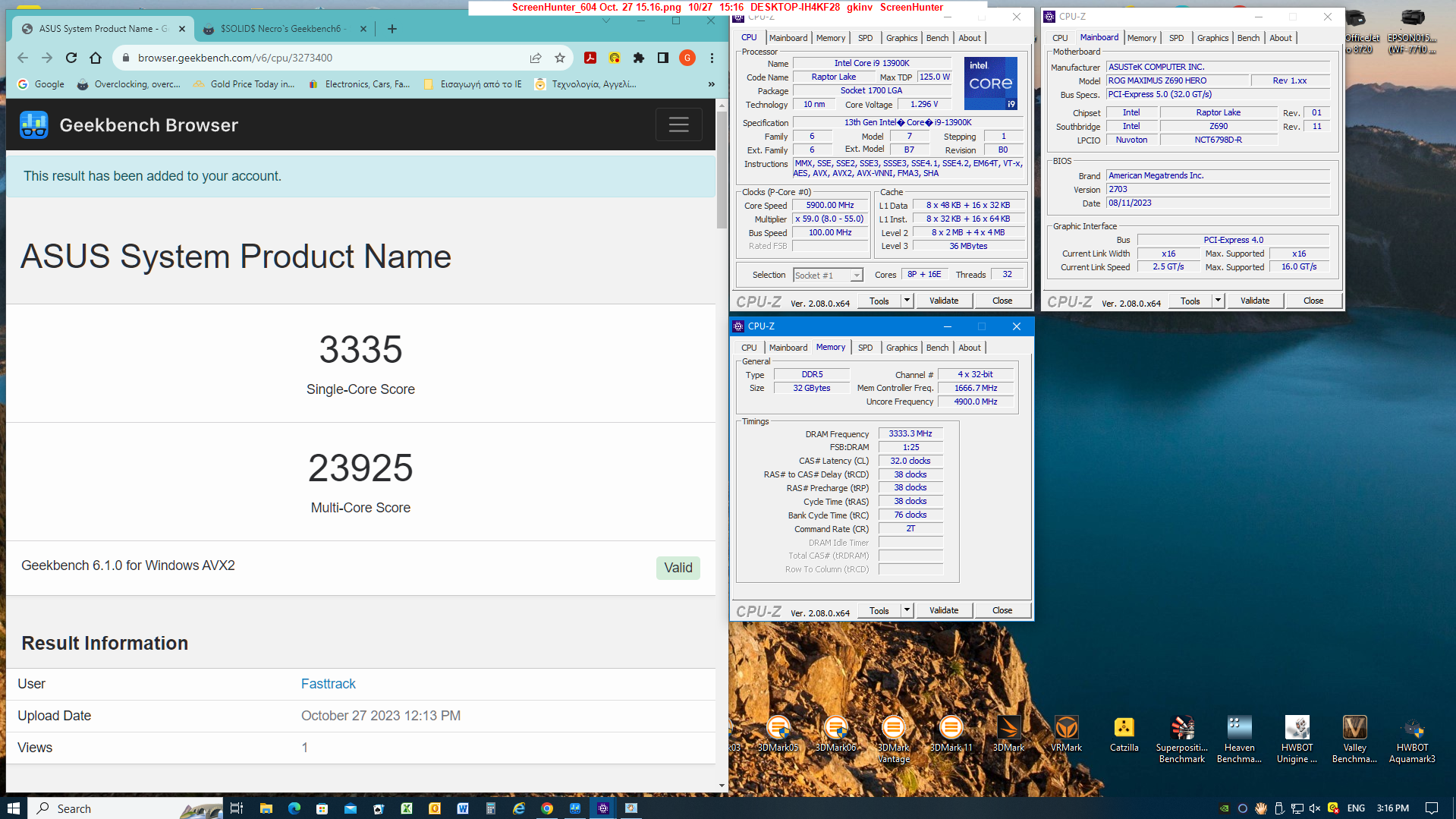Open the Google bookmark
Image resolution: width=1456 pixels, height=819 pixels.
41,84
